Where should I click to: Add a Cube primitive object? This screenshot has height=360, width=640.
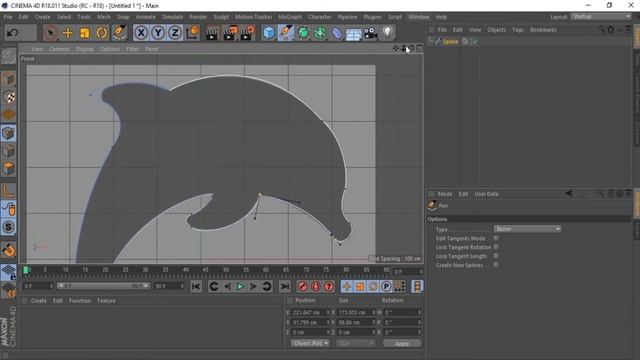click(x=269, y=33)
